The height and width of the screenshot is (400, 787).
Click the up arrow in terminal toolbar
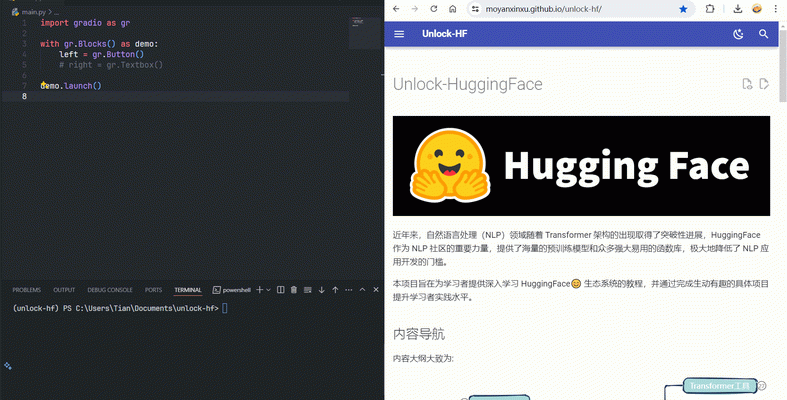click(335, 290)
